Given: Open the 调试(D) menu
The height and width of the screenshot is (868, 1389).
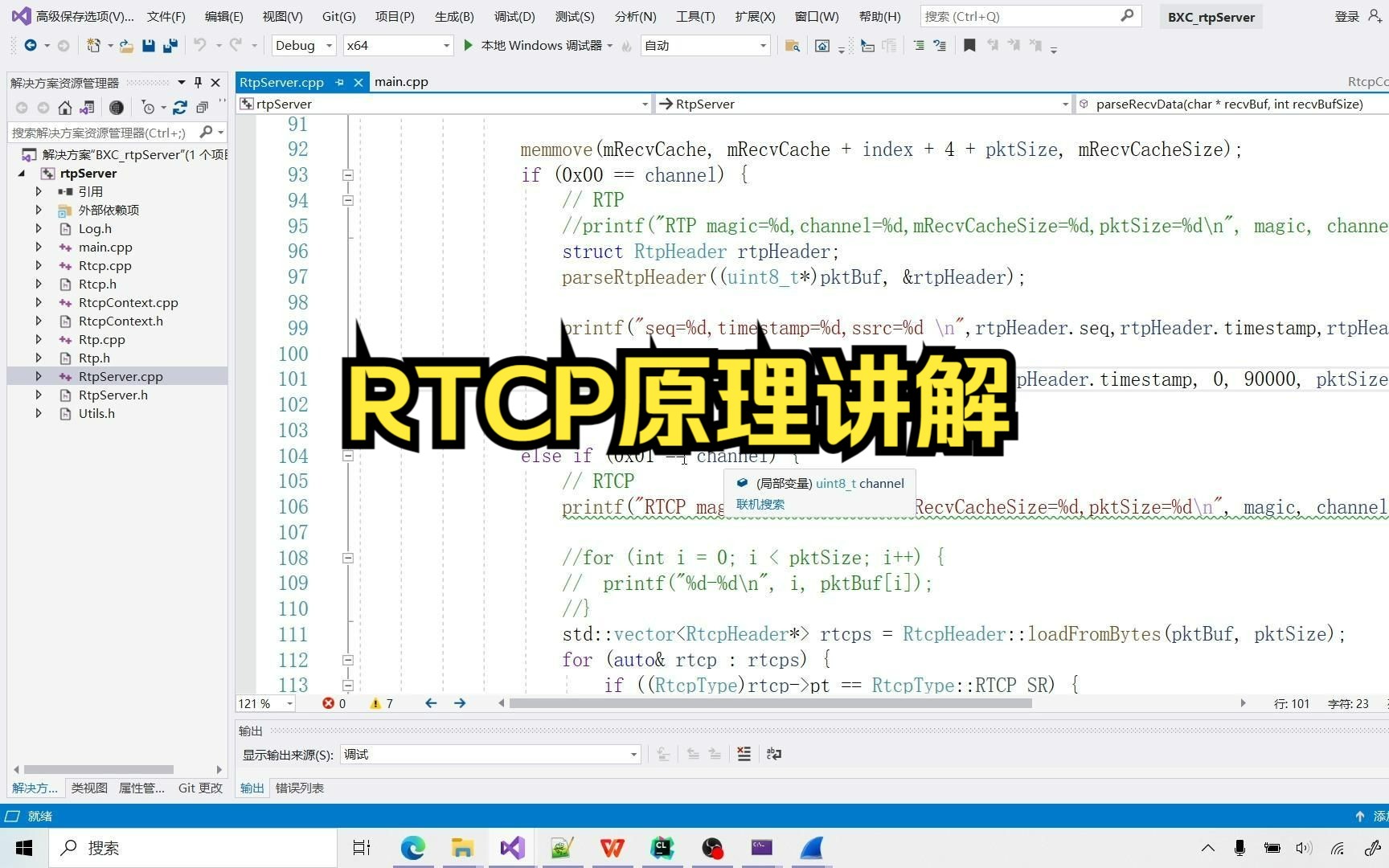Looking at the screenshot, I should coord(514,16).
